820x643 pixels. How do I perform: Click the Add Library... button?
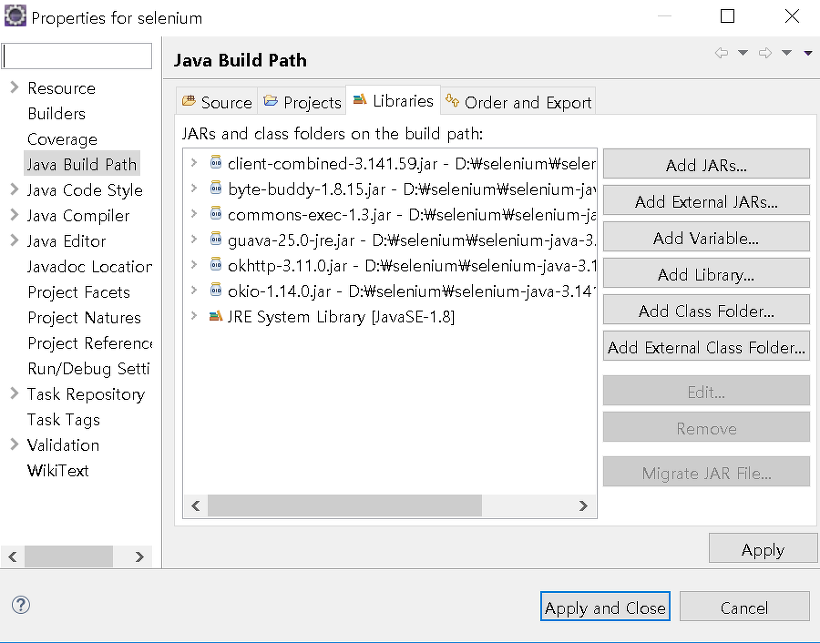[706, 274]
